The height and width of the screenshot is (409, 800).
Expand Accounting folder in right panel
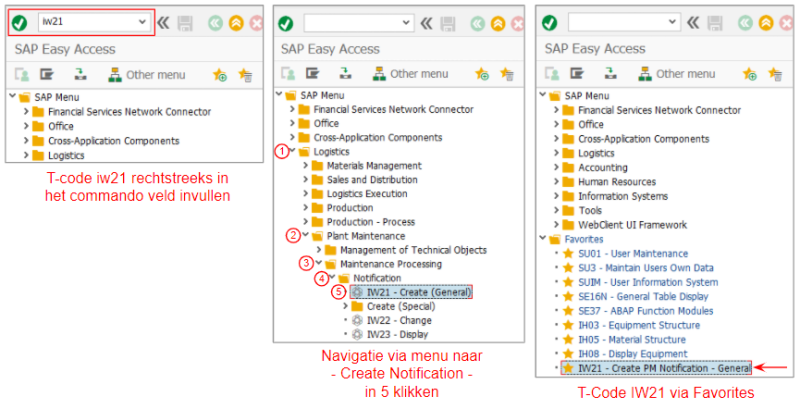[556, 167]
